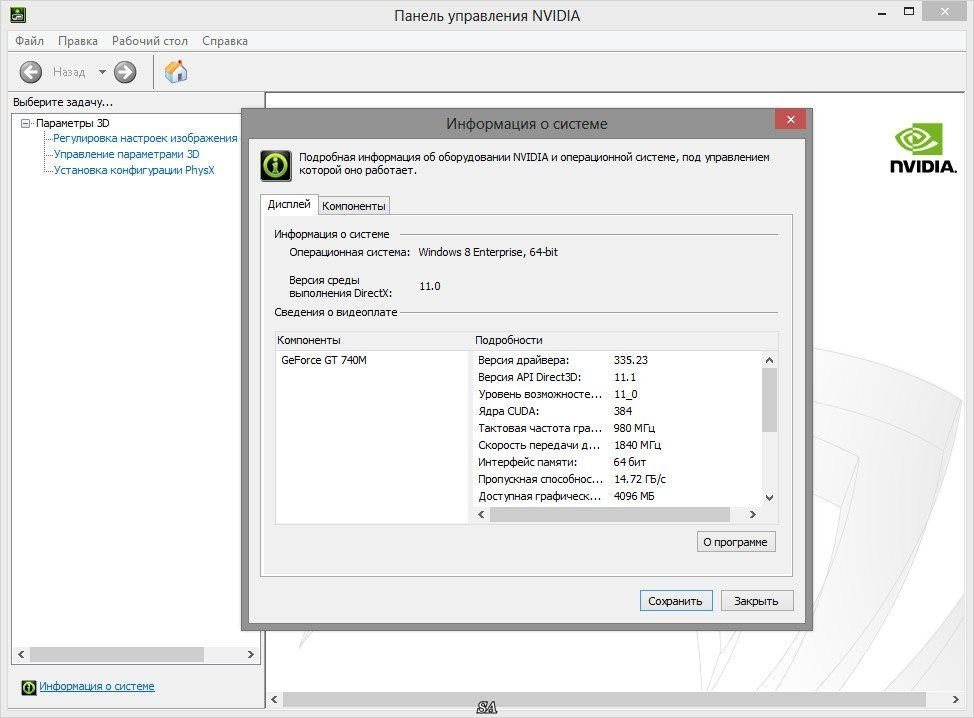
Task: Click right arrow of main window bottom scrollbar
Action: (x=955, y=699)
